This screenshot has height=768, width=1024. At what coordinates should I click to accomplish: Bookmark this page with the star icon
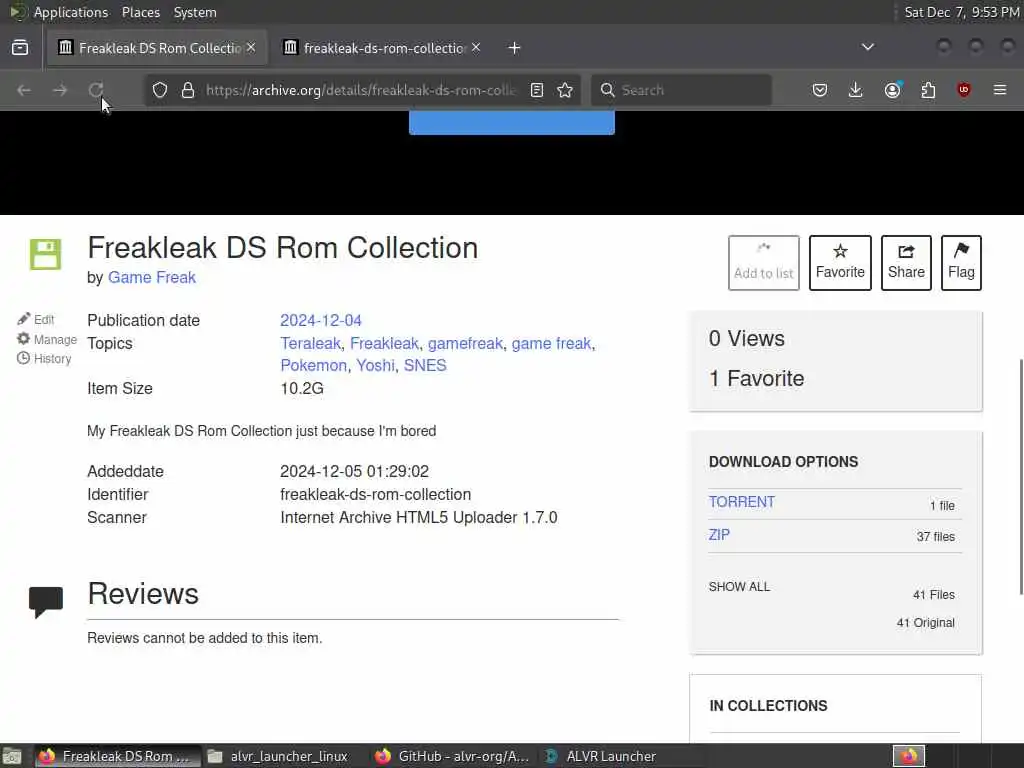coord(566,90)
